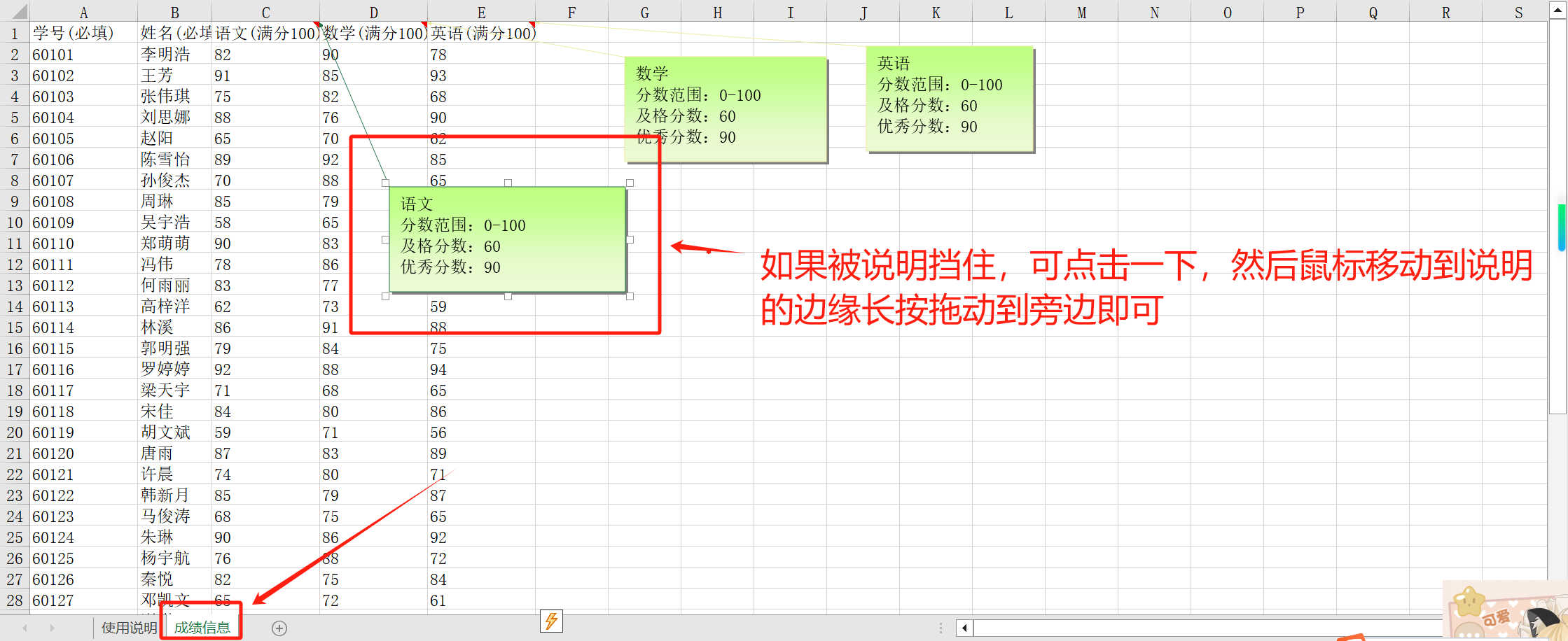Viewport: 1568px width, 641px height.
Task: Click the up arrow on vertical scrollbar
Action: pos(1559,9)
